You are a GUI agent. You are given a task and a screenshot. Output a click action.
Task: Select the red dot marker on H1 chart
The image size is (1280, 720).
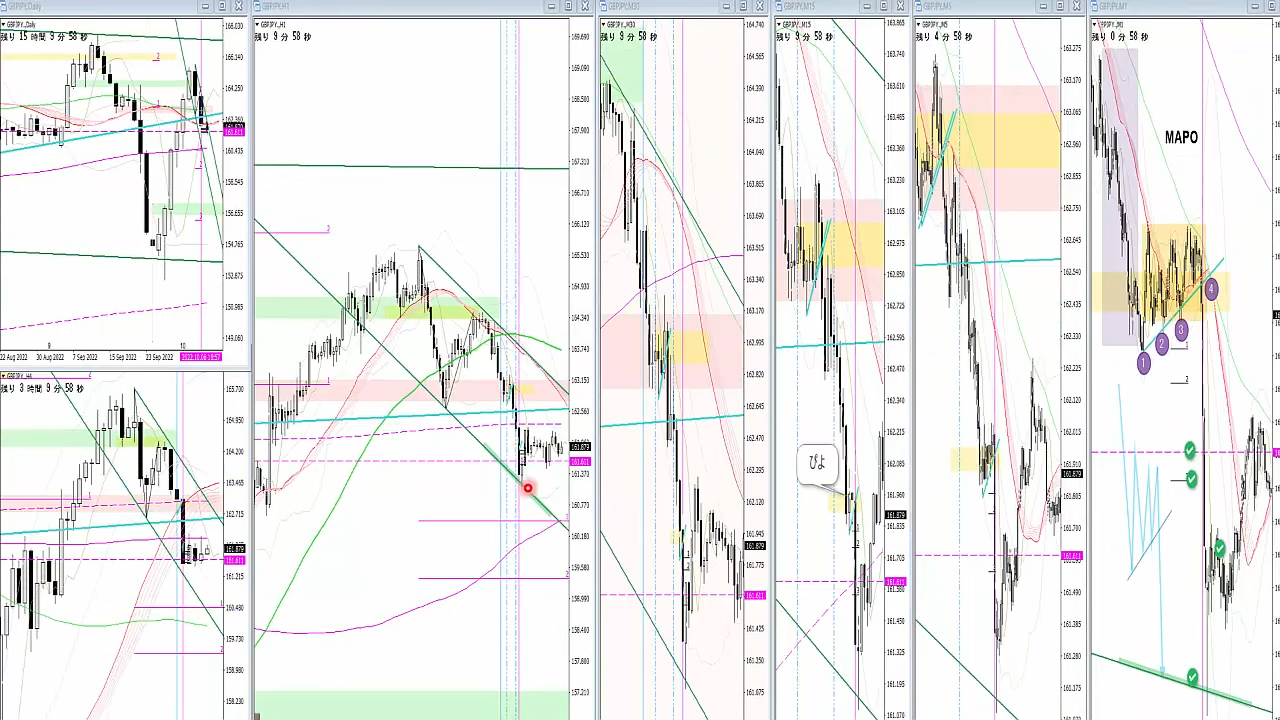point(528,488)
